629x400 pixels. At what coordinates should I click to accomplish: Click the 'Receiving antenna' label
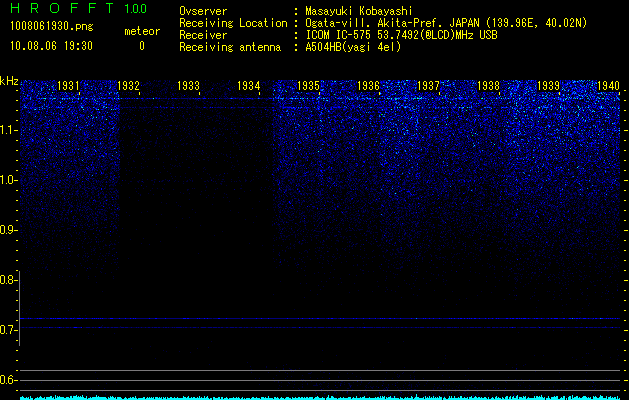click(x=230, y=47)
